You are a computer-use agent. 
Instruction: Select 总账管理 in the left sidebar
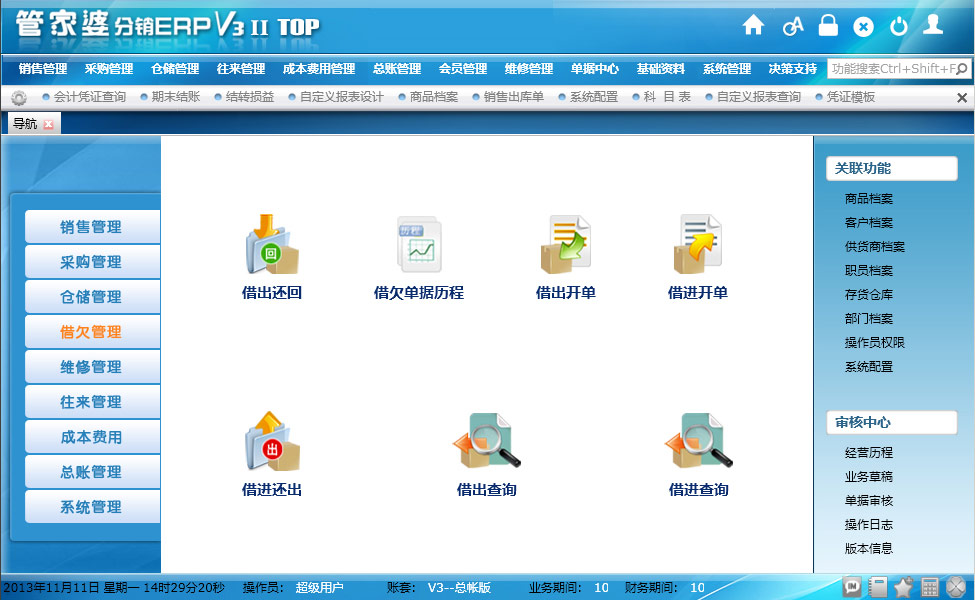tap(91, 472)
